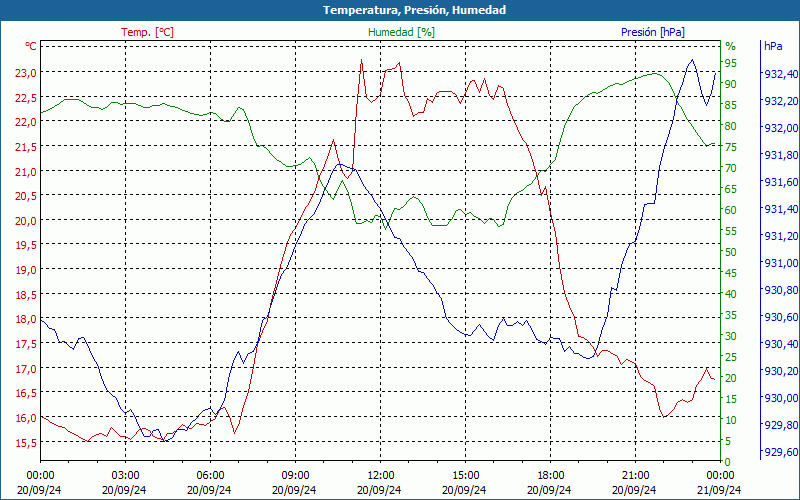Click the '17,0' temperature axis tick

pos(26,368)
